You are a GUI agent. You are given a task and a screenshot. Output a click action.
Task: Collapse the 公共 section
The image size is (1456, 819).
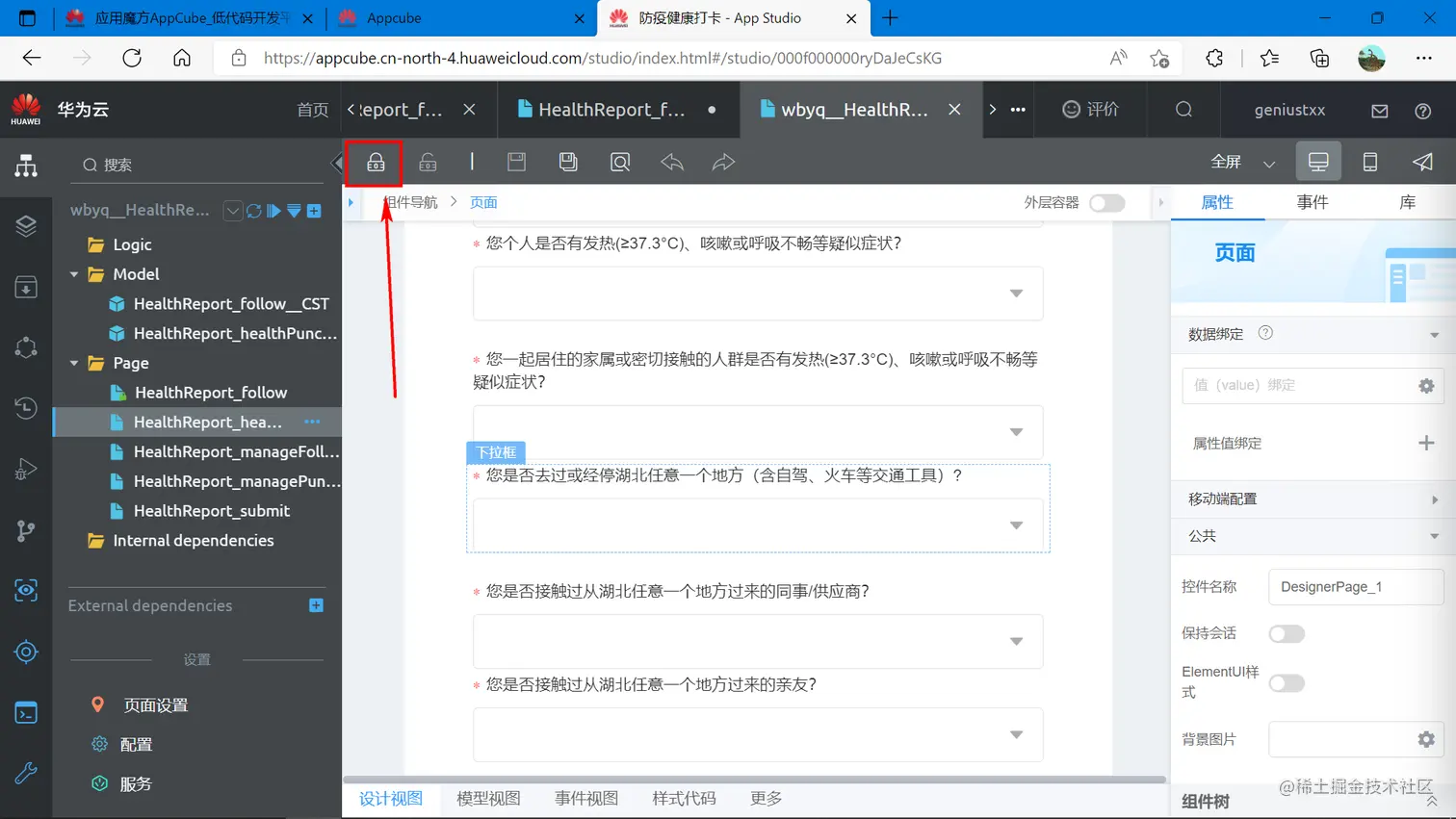(x=1434, y=536)
